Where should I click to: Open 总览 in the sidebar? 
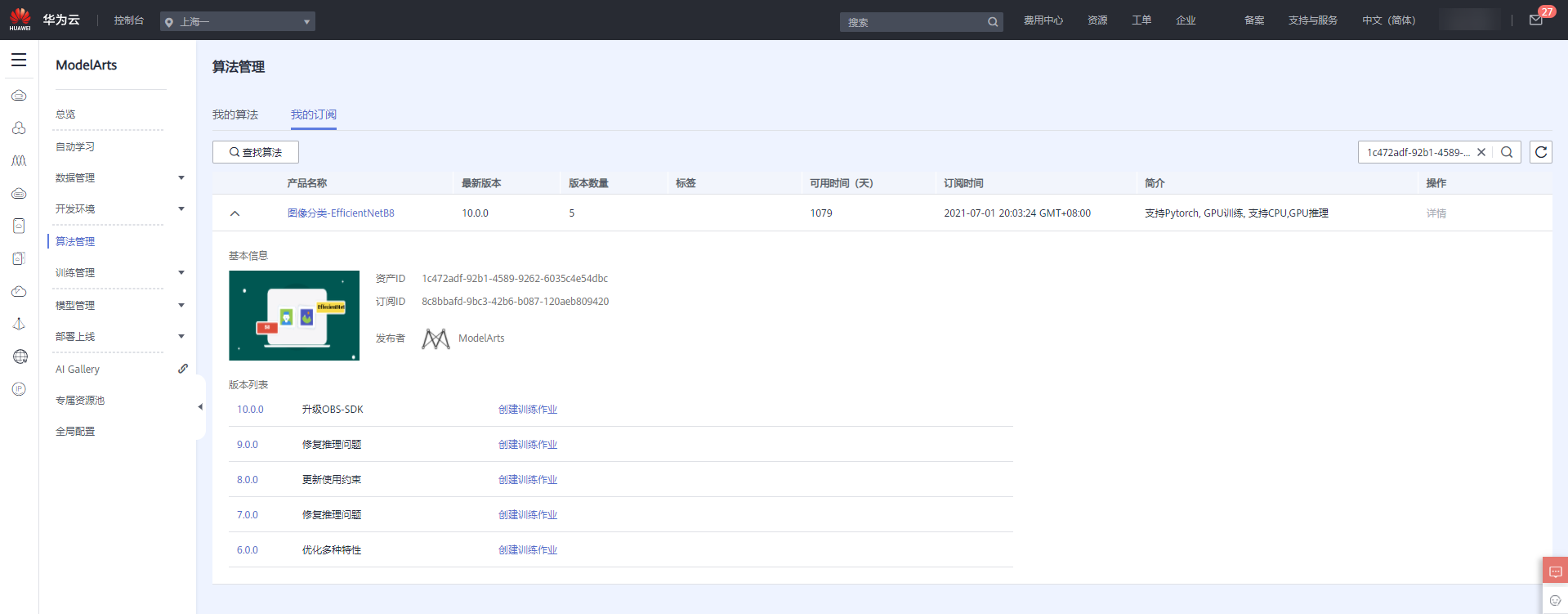tap(65, 114)
